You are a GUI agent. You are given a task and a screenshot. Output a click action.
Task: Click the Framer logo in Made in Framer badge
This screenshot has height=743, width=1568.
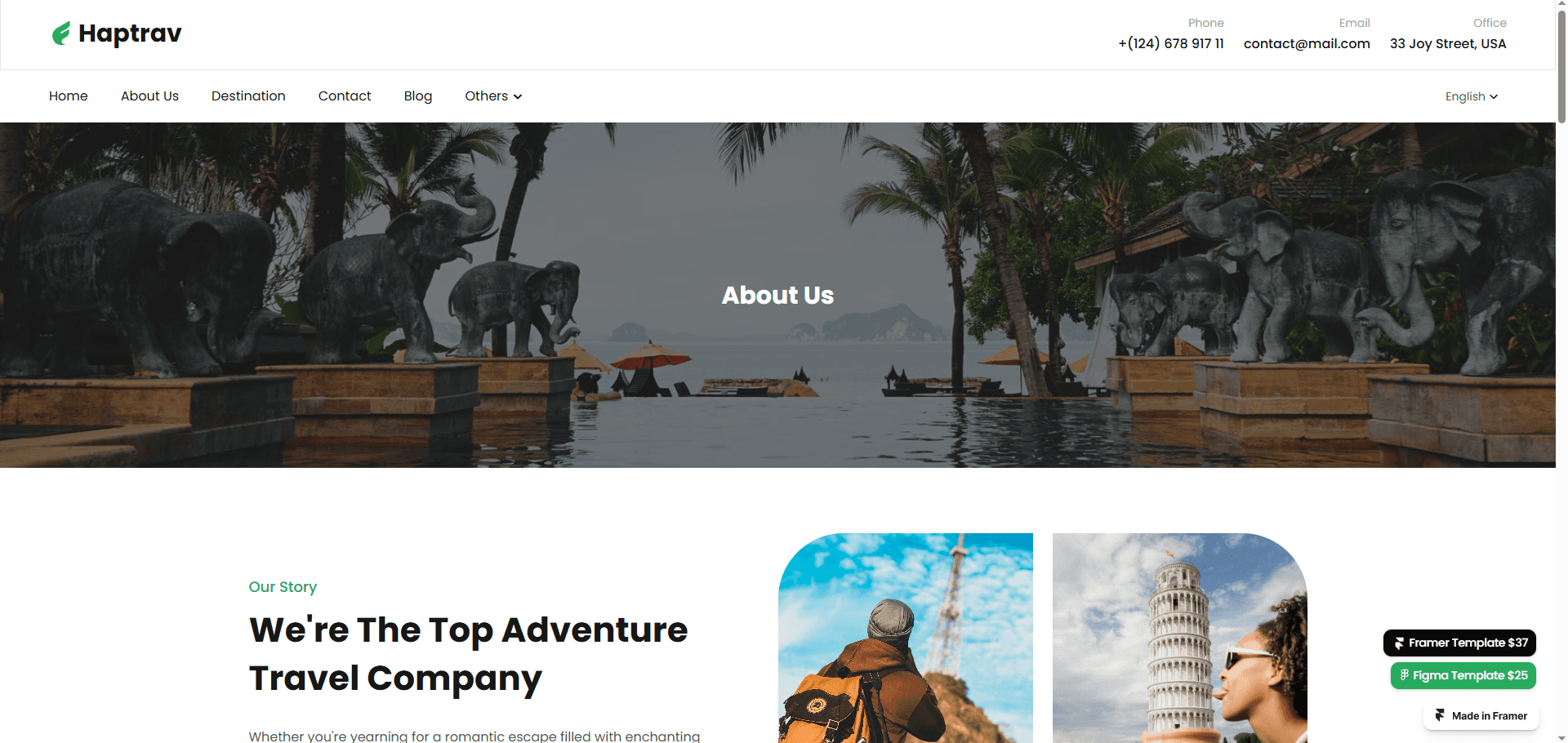coord(1440,715)
